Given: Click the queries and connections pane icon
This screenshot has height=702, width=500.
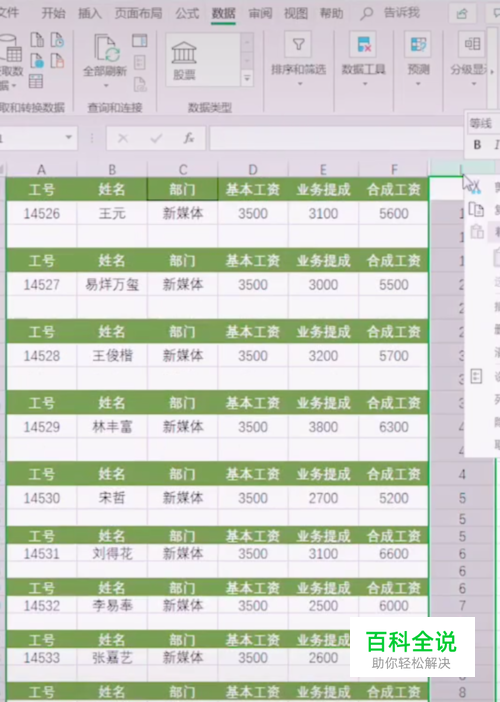Looking at the screenshot, I should (140, 41).
